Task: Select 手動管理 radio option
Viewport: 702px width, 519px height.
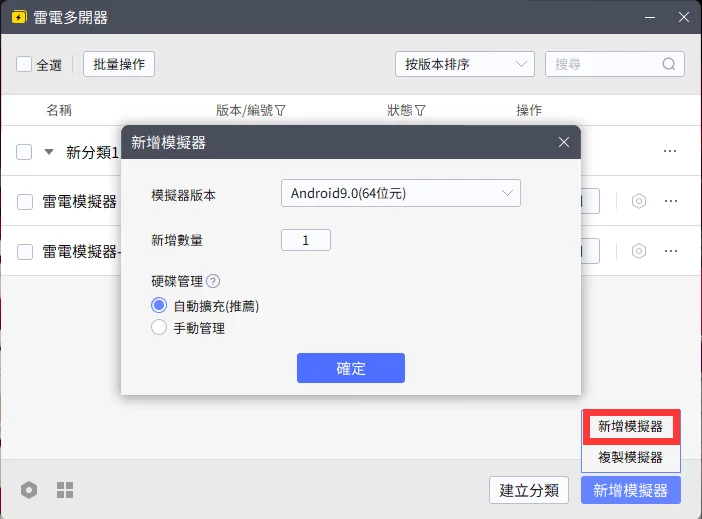Action: pyautogui.click(x=159, y=327)
